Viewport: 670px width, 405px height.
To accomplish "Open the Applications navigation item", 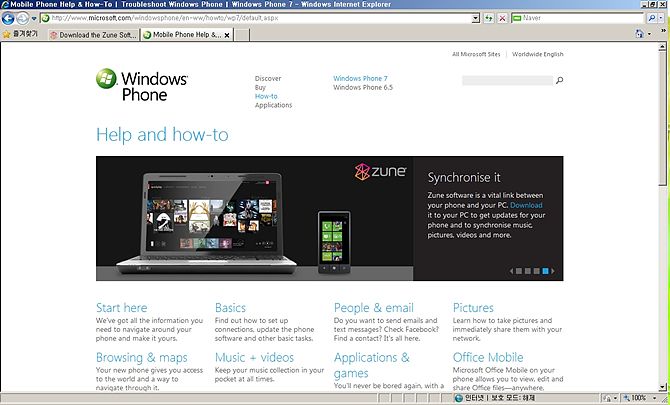I will [273, 105].
